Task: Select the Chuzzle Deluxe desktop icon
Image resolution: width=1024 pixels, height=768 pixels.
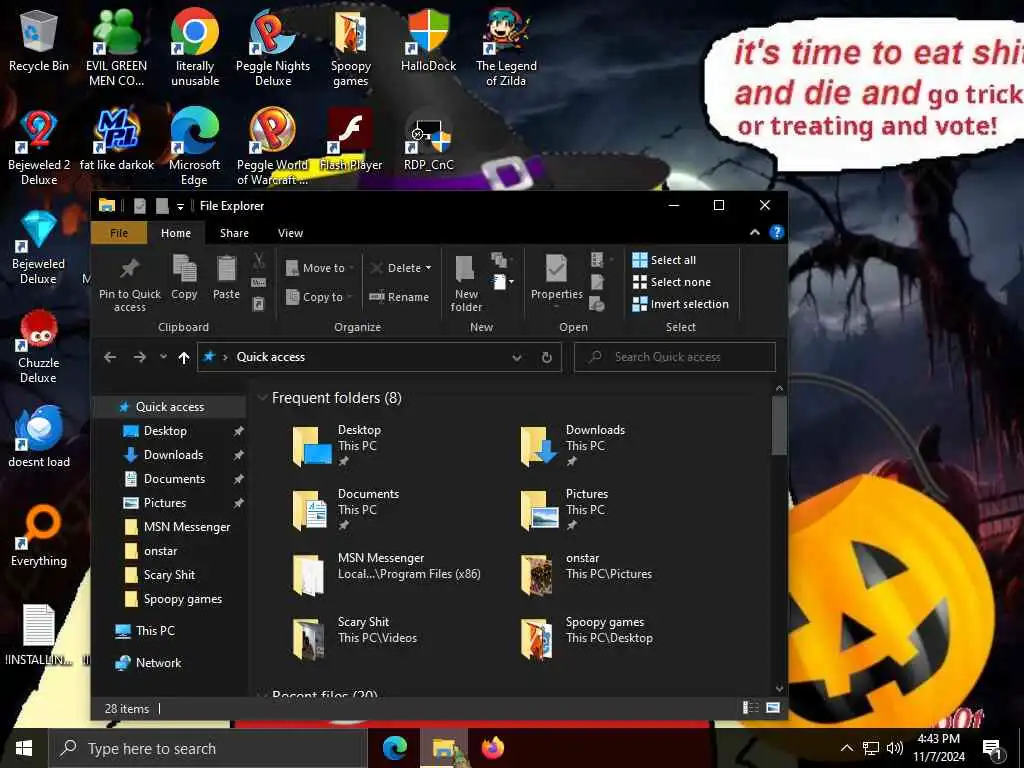Action: click(39, 347)
